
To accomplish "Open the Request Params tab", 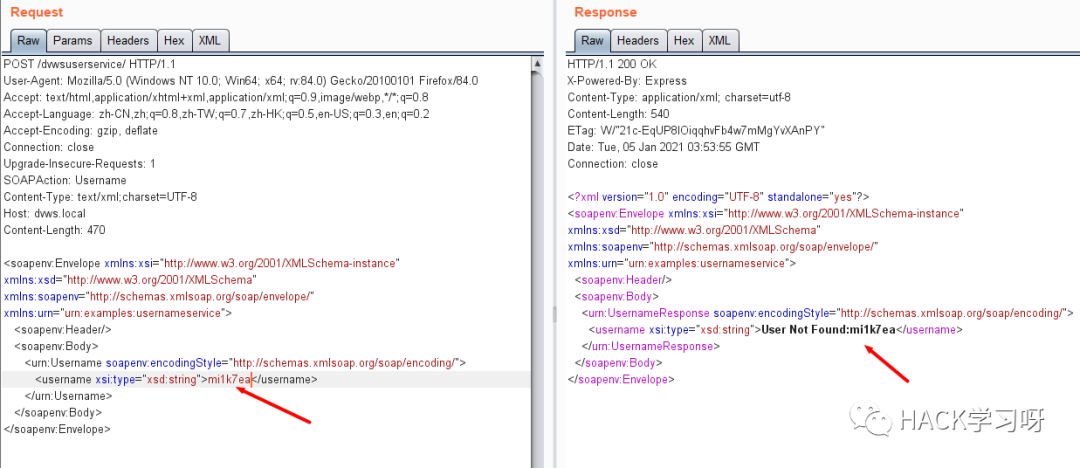I will (x=73, y=41).
